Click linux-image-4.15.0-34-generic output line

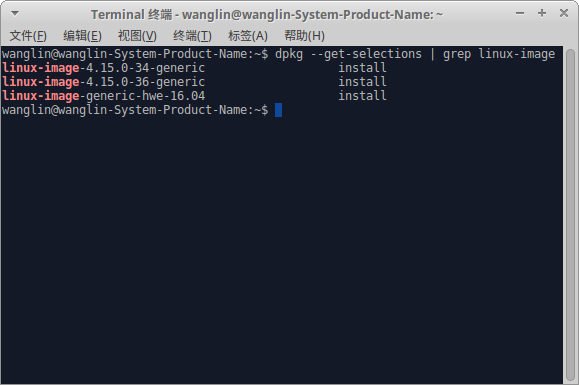[x=103, y=68]
